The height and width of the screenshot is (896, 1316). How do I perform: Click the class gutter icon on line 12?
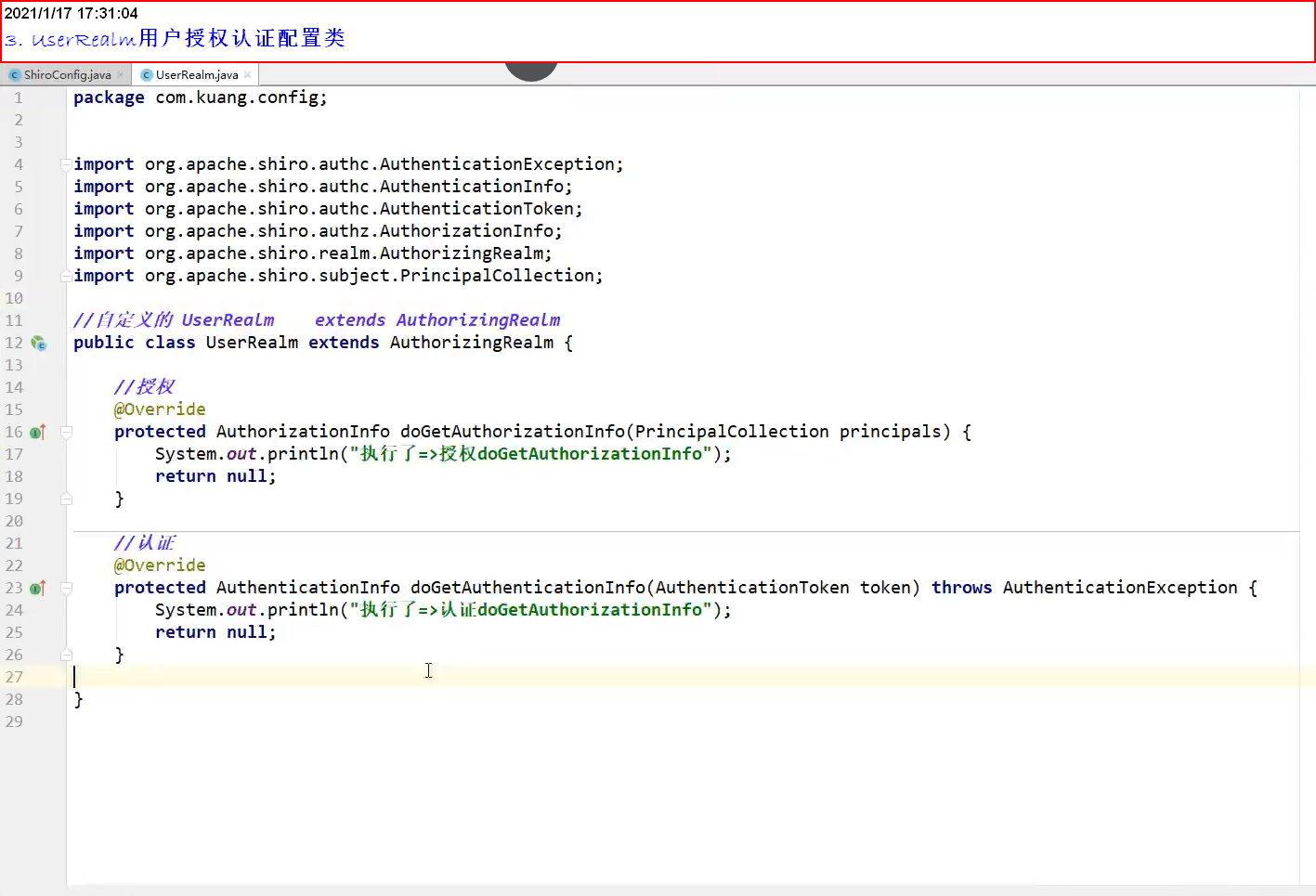click(x=38, y=343)
